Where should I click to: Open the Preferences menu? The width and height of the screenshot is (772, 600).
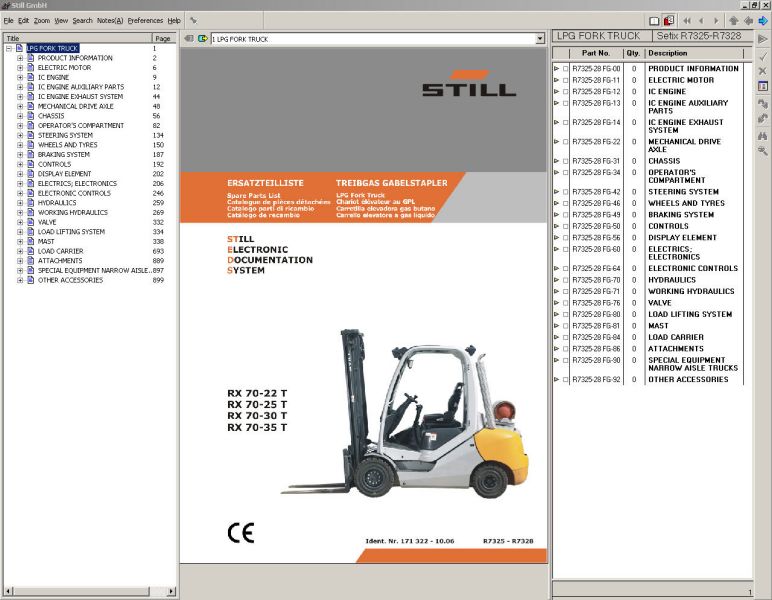tap(145, 20)
